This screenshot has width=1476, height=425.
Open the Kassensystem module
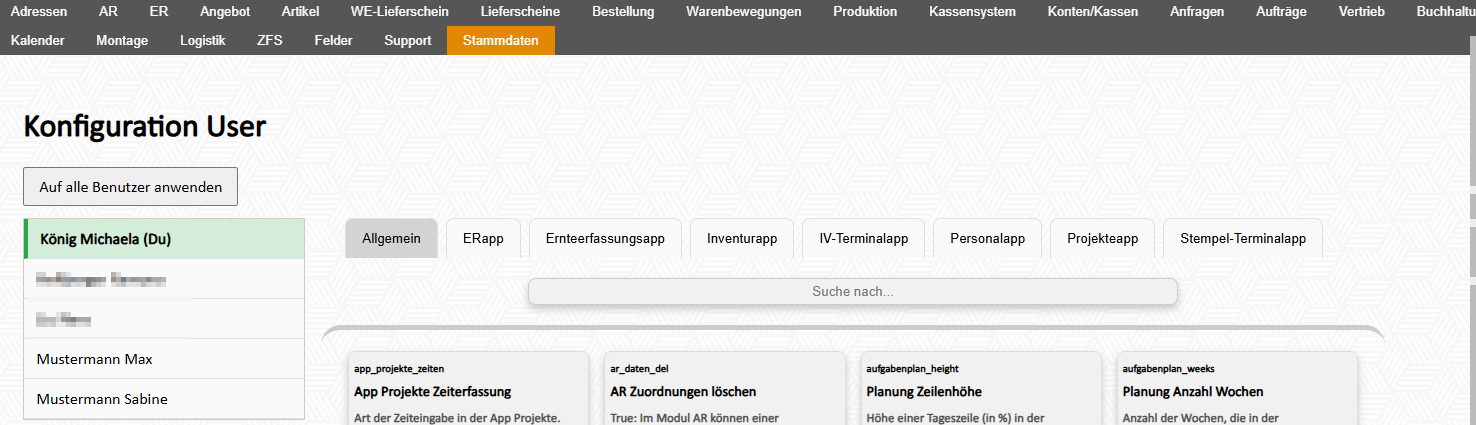[x=972, y=12]
